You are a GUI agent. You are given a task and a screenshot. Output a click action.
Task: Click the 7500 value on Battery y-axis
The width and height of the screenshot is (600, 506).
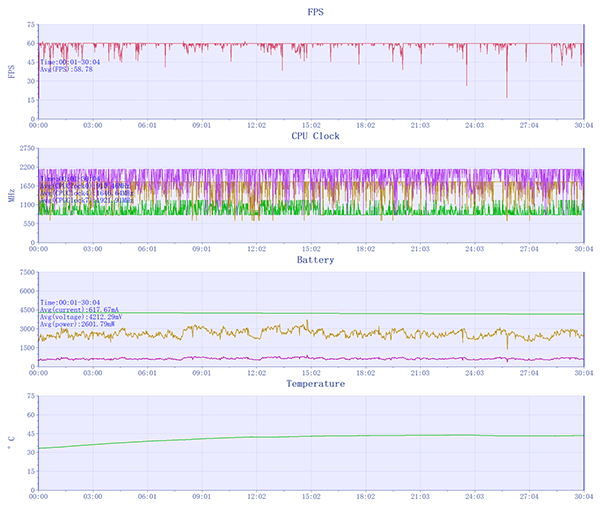coord(24,271)
